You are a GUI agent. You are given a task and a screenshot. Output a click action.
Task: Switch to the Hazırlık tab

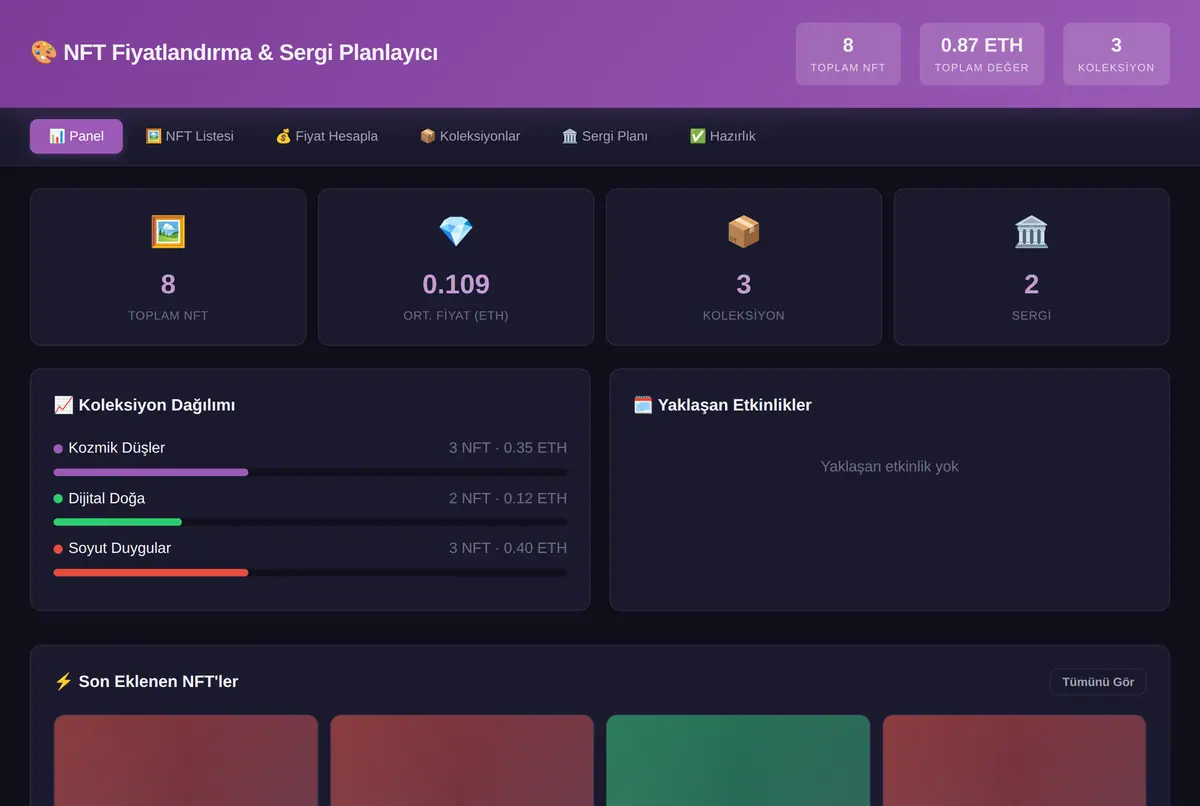click(723, 136)
